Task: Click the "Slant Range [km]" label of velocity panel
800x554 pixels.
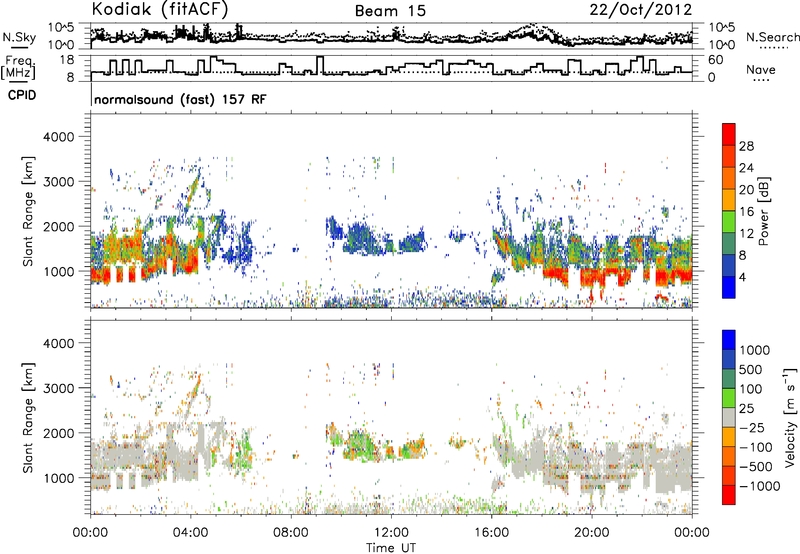Action: pyautogui.click(x=28, y=418)
